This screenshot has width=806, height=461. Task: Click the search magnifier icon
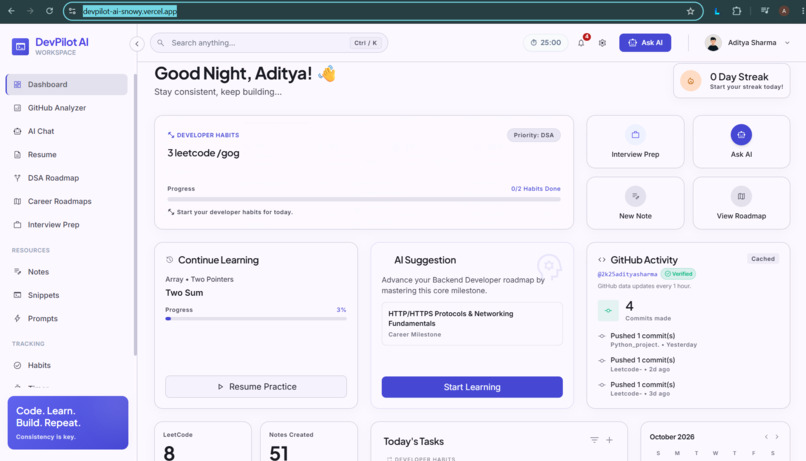pyautogui.click(x=161, y=43)
